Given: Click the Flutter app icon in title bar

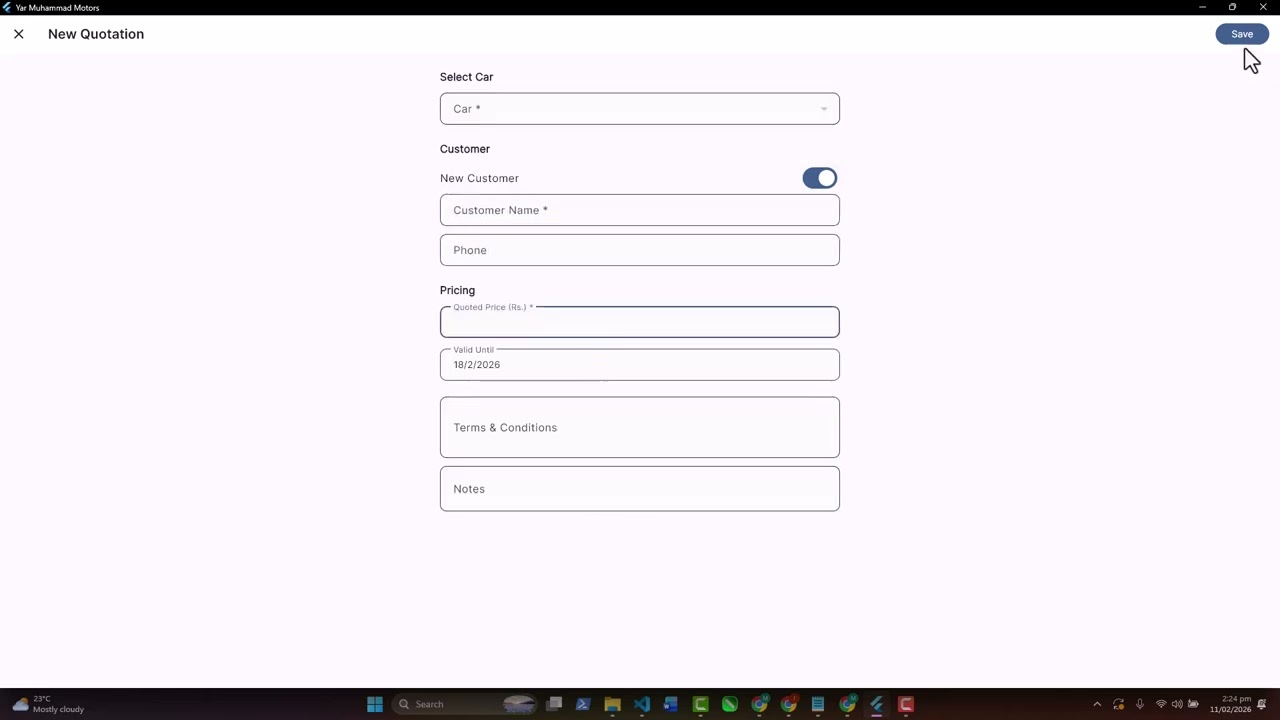Looking at the screenshot, I should tap(8, 7).
